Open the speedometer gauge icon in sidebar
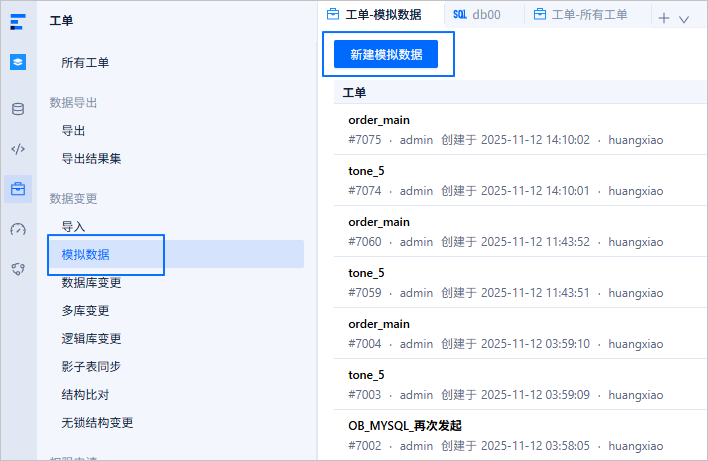 pos(18,229)
